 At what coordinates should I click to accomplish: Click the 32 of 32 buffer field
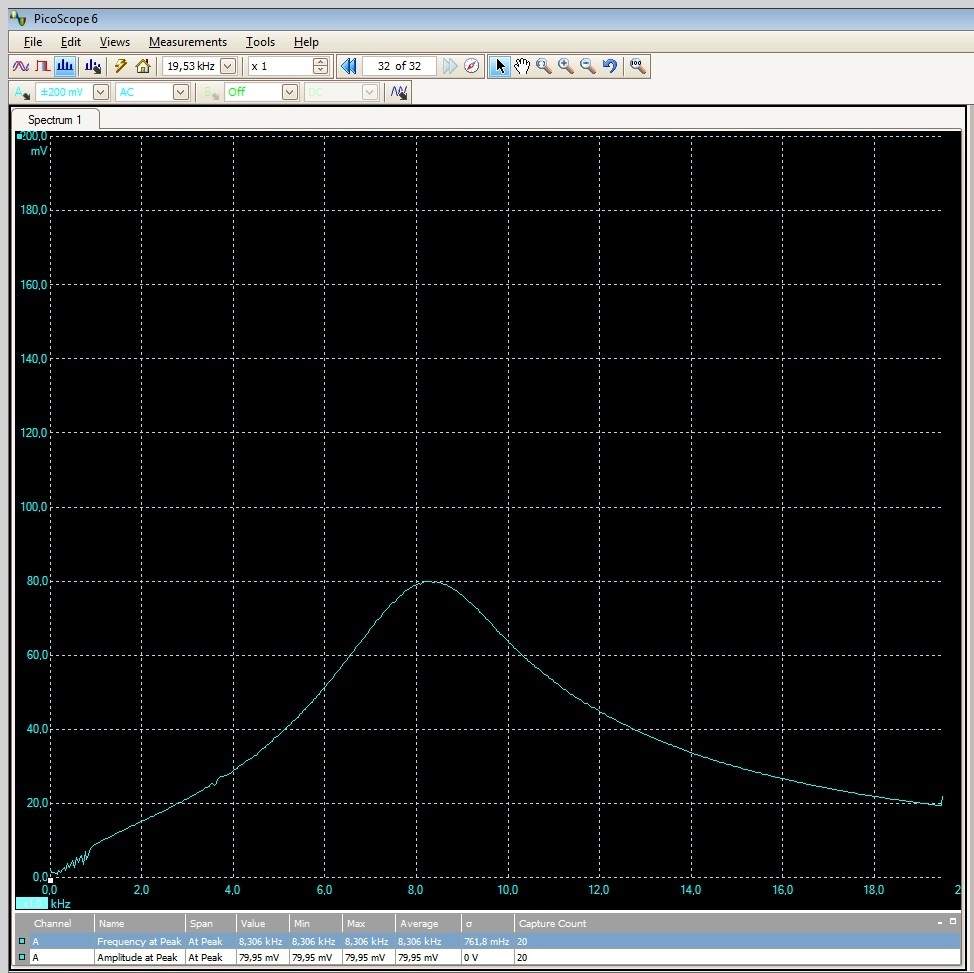pos(399,66)
